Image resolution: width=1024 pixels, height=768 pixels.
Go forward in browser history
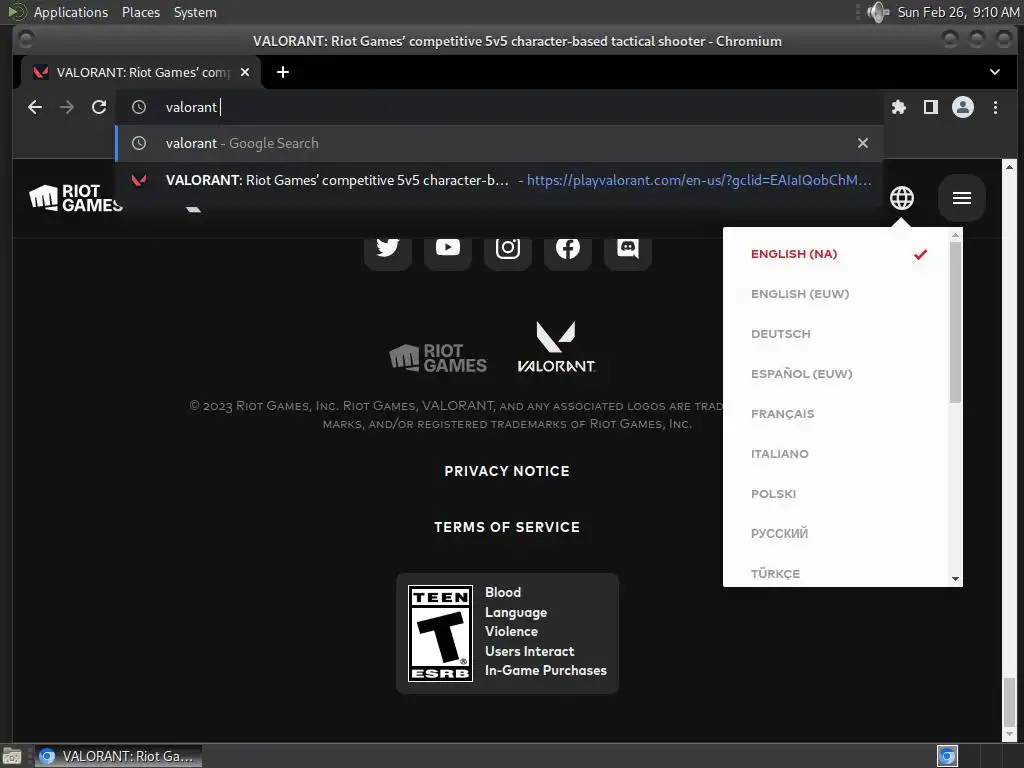click(x=67, y=107)
